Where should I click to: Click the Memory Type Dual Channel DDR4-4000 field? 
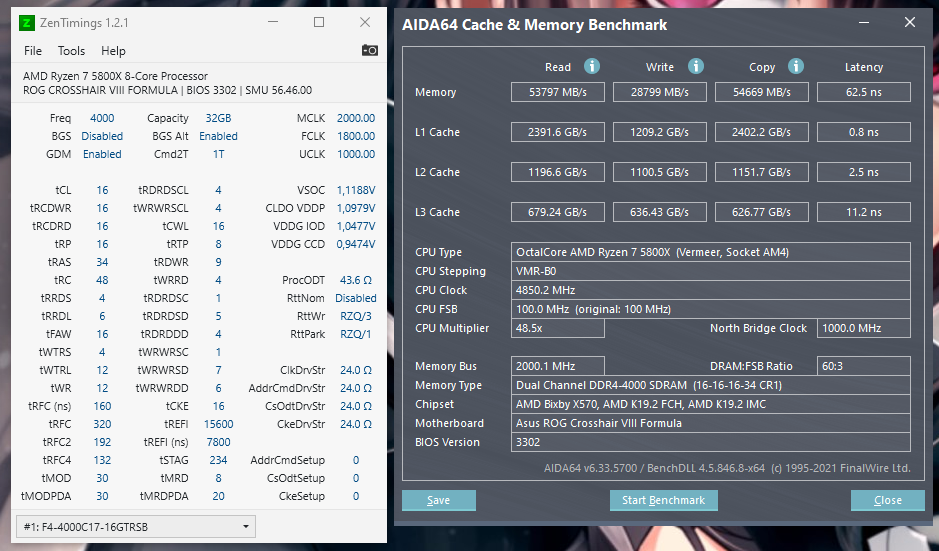[x=711, y=385]
